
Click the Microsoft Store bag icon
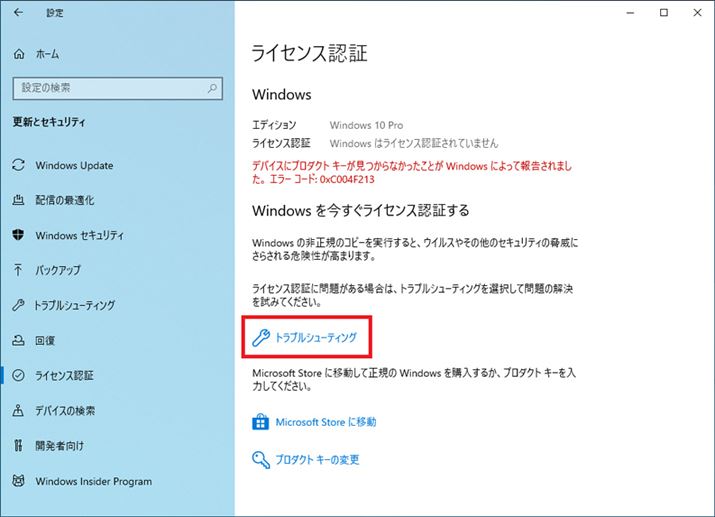[261, 422]
